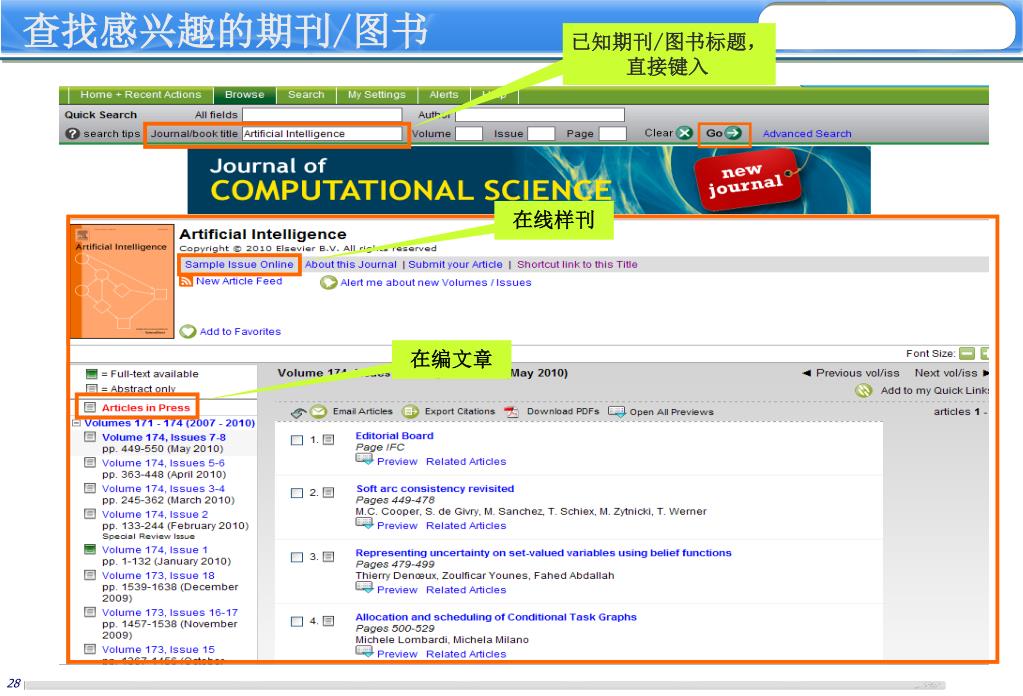The width and height of the screenshot is (1023, 696).
Task: Click the Artificial Intelligence journal cover thumbnail
Action: click(x=121, y=282)
